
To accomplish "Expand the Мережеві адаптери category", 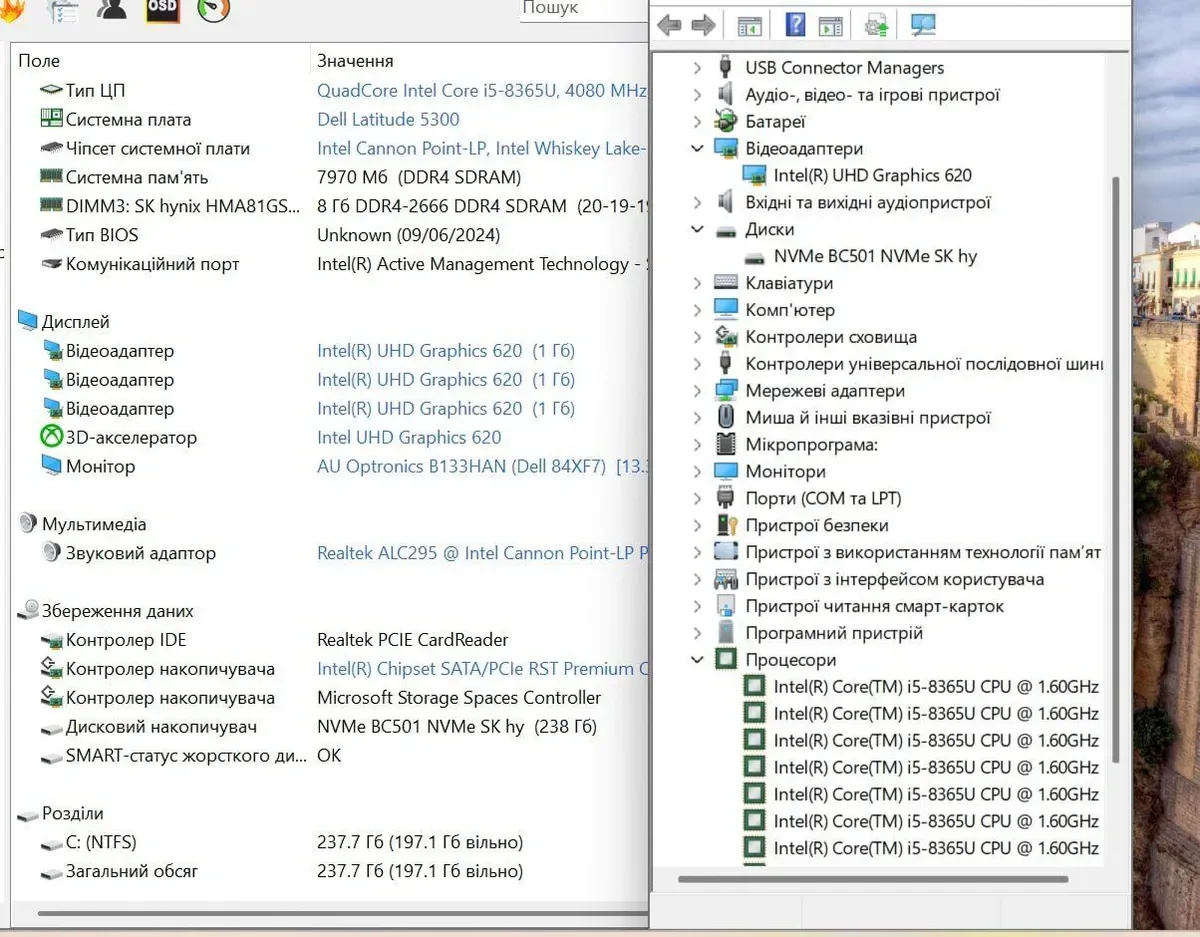I will (697, 391).
